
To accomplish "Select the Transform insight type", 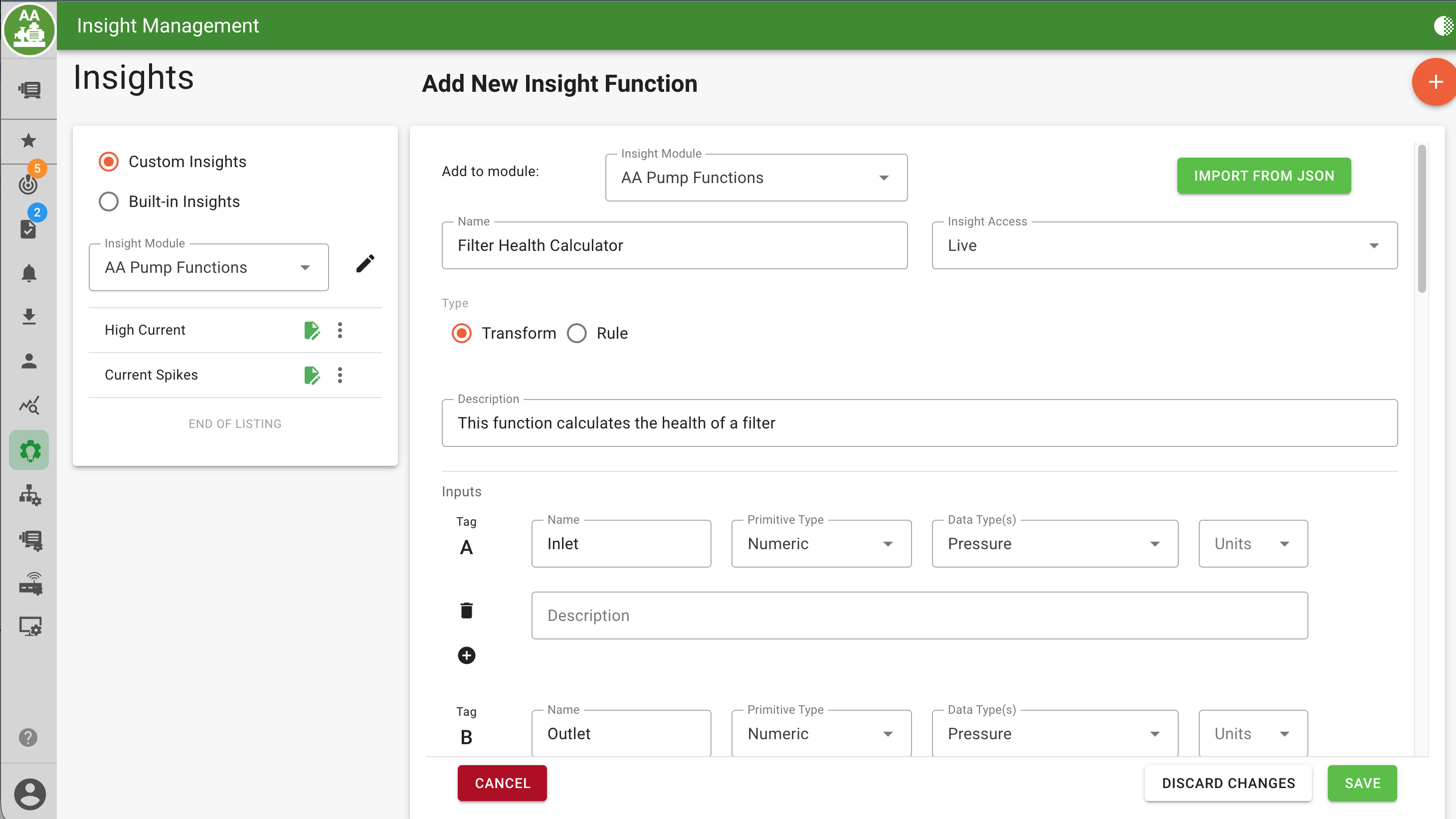I will click(461, 333).
